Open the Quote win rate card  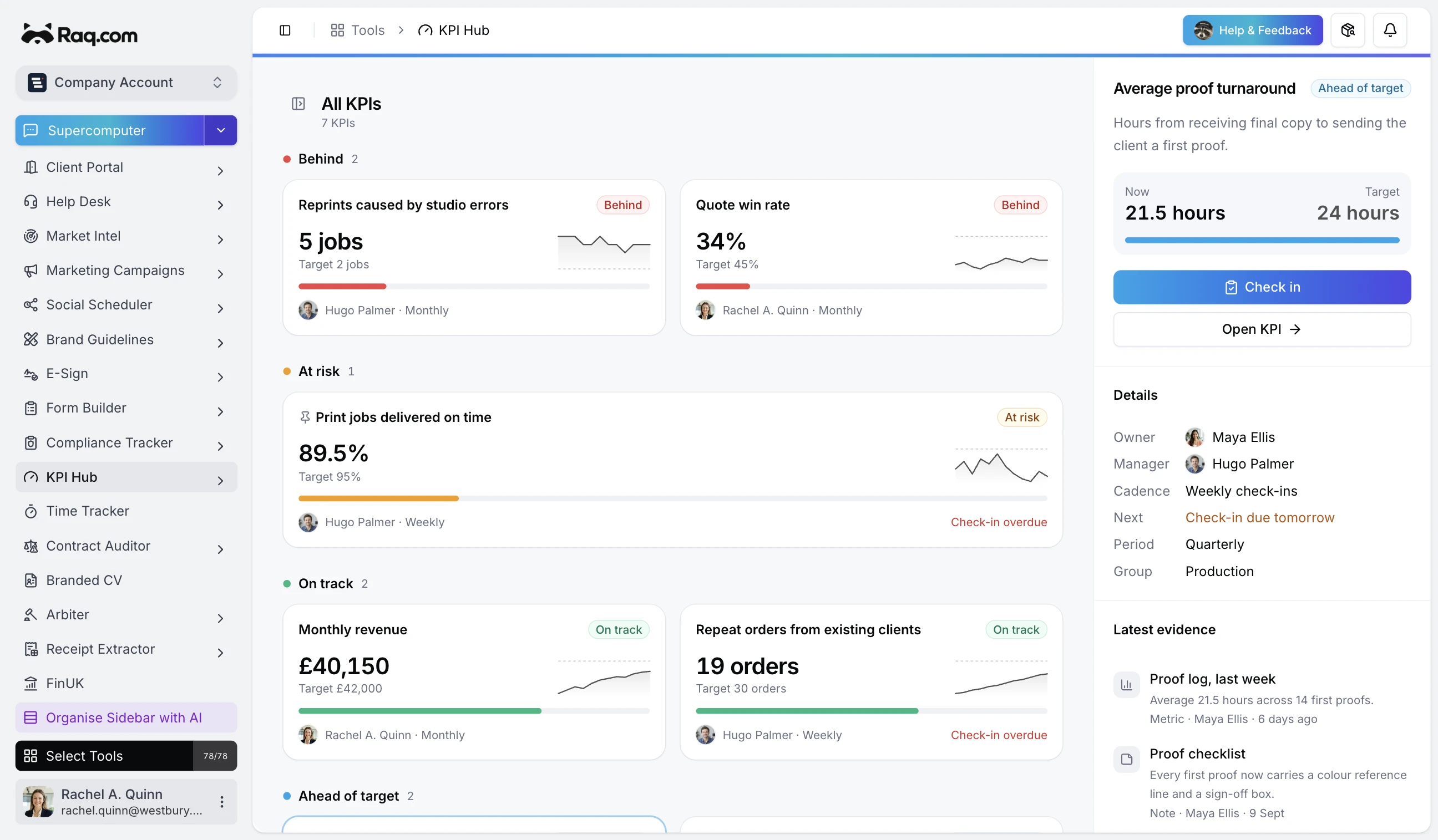pos(871,257)
